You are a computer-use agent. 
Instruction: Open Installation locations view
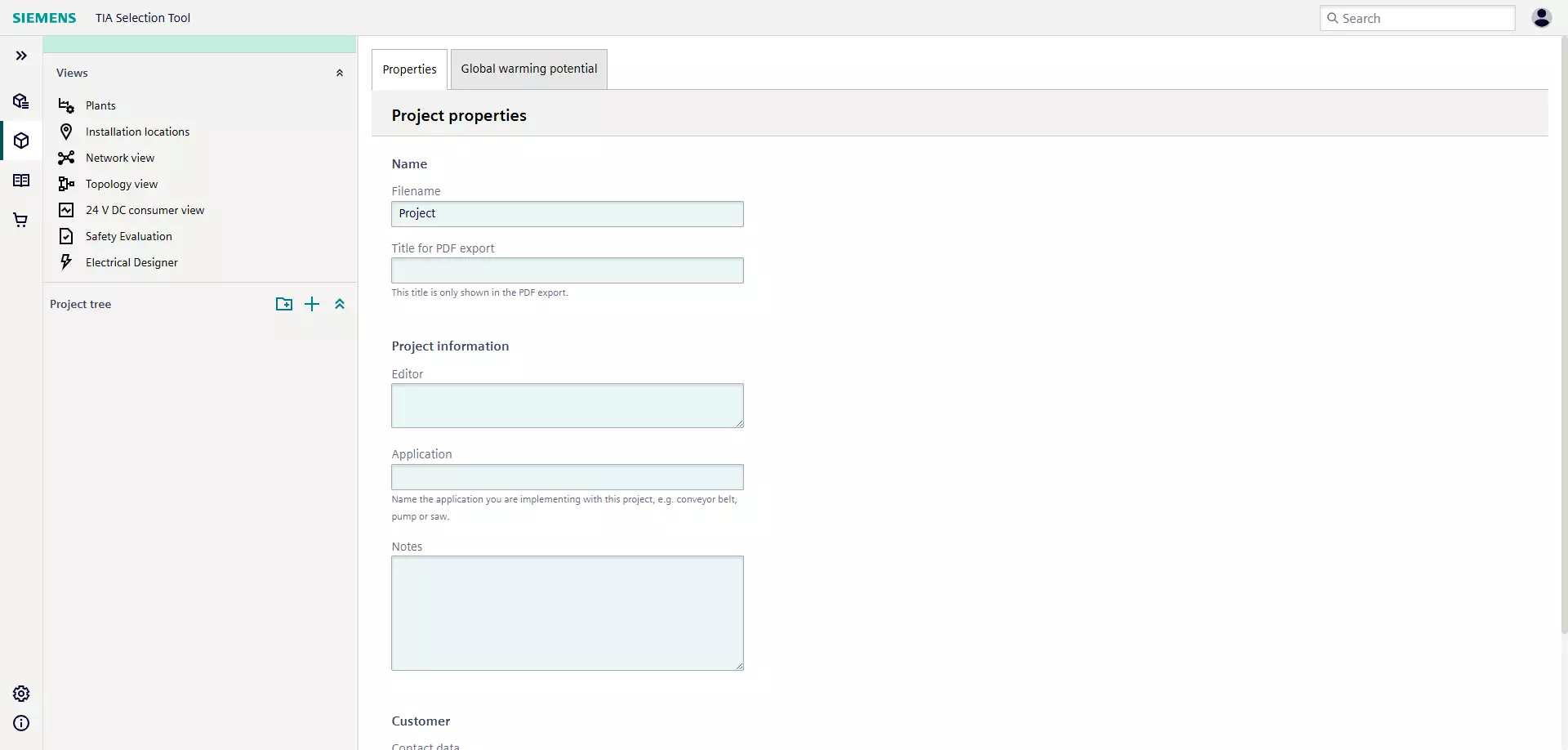(137, 132)
